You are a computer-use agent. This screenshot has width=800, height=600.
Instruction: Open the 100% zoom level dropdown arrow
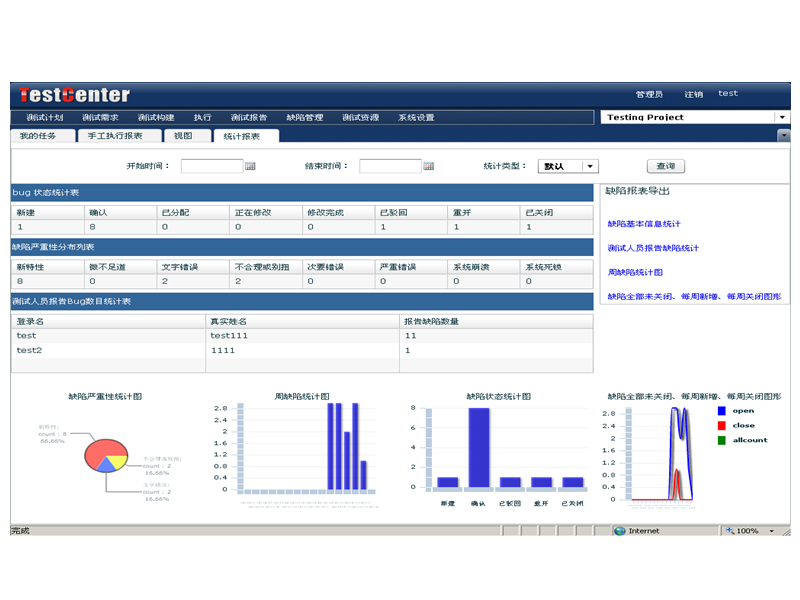point(772,531)
